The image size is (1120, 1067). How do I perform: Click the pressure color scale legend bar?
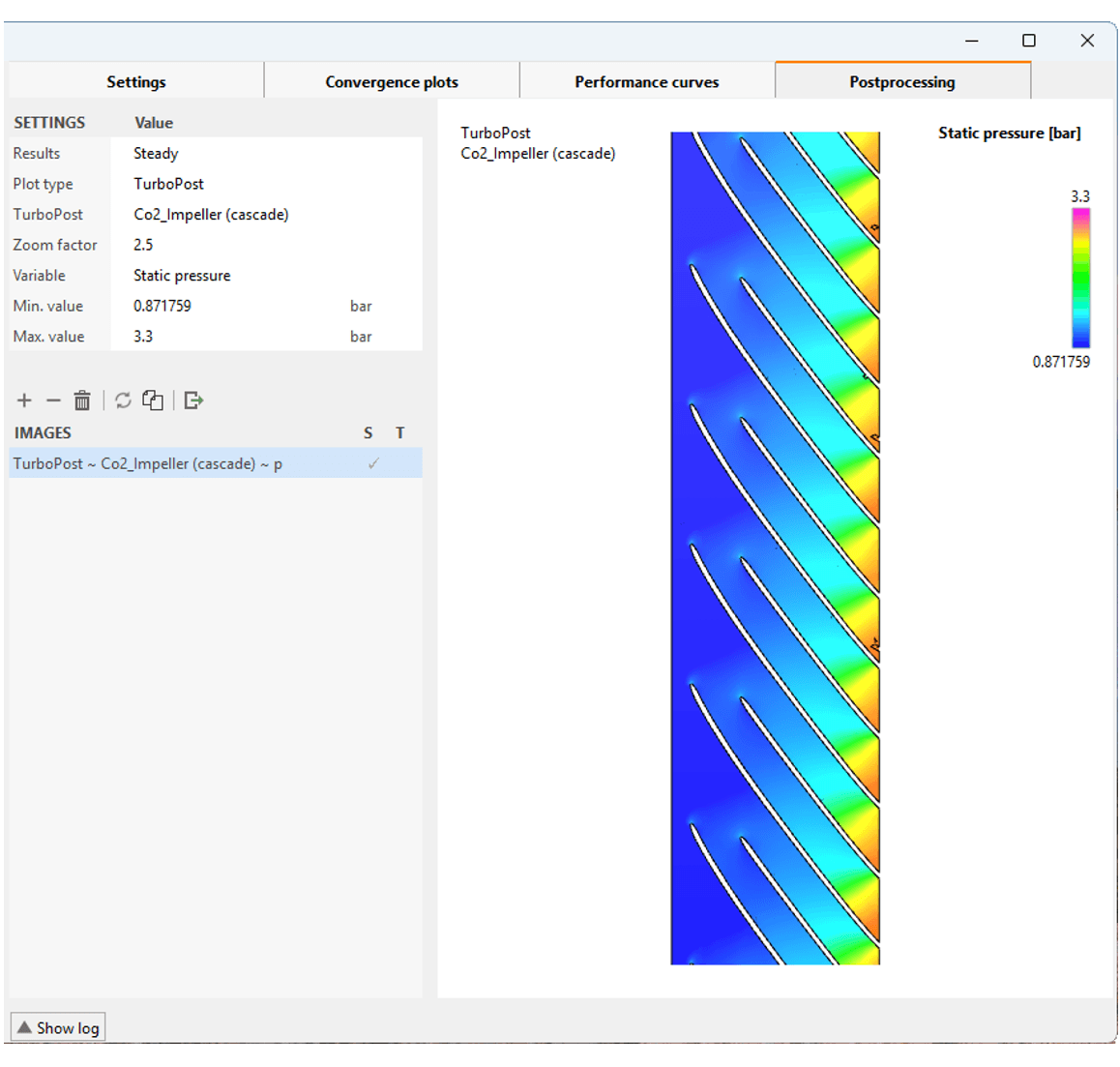pos(1080,278)
